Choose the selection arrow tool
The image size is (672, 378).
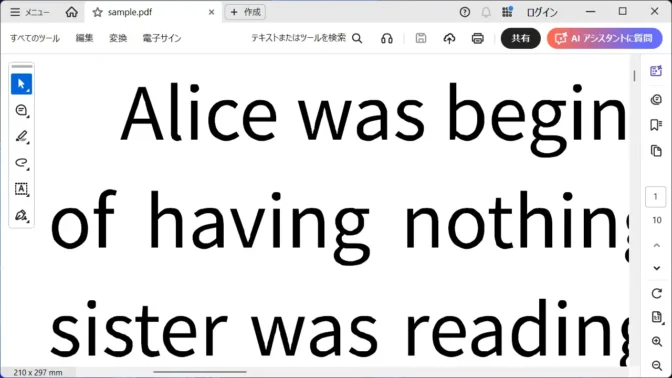(21, 84)
